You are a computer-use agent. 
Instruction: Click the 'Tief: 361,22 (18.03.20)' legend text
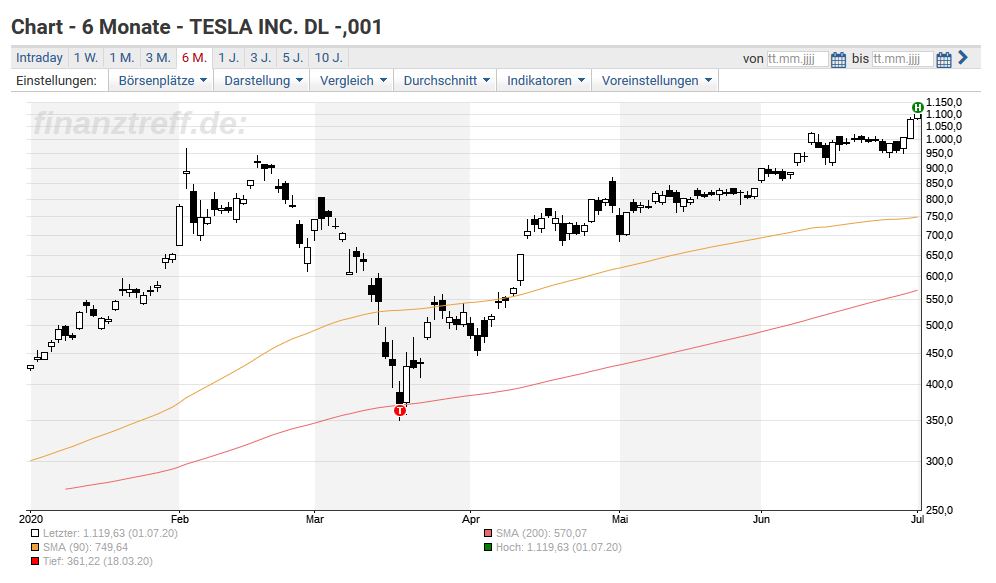point(97,561)
